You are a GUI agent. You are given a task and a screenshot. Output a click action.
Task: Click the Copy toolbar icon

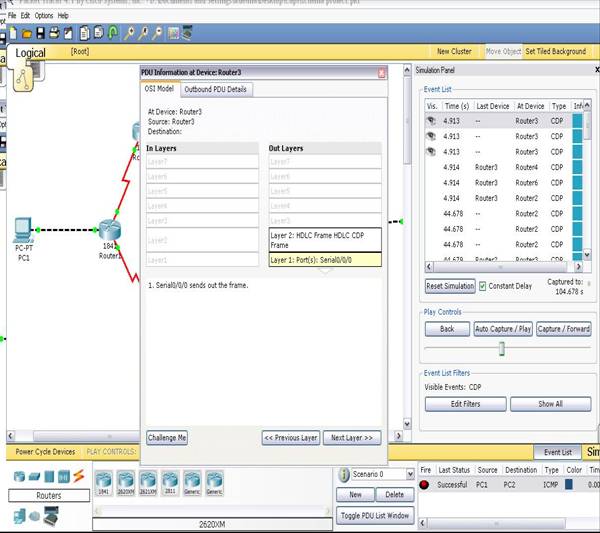(85, 34)
